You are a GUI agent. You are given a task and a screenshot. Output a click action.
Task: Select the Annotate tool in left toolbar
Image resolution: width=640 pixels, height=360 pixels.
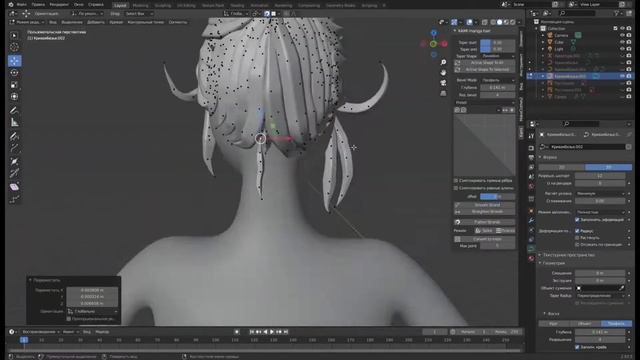14,110
